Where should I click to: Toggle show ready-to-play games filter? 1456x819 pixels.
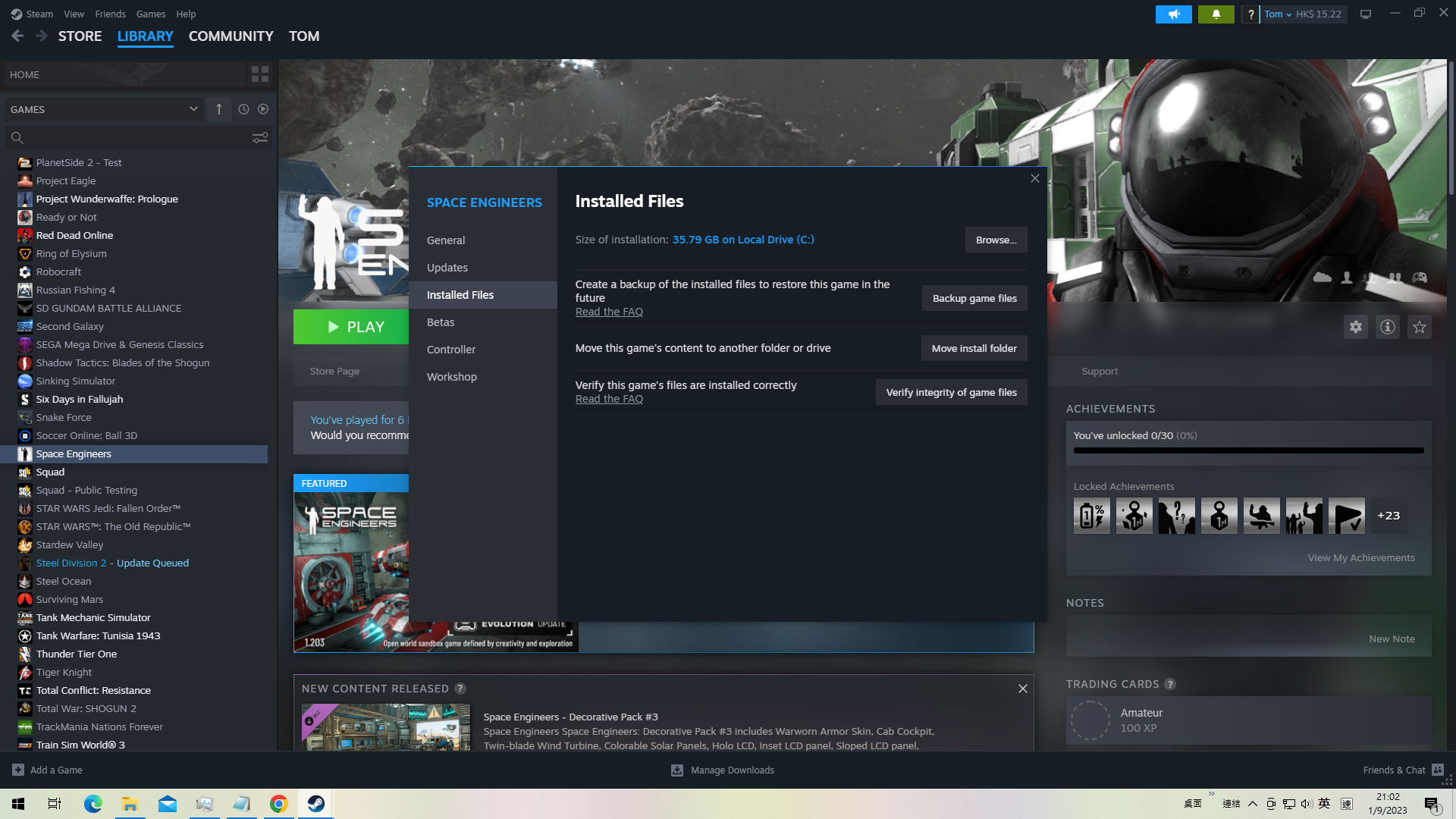pos(263,109)
